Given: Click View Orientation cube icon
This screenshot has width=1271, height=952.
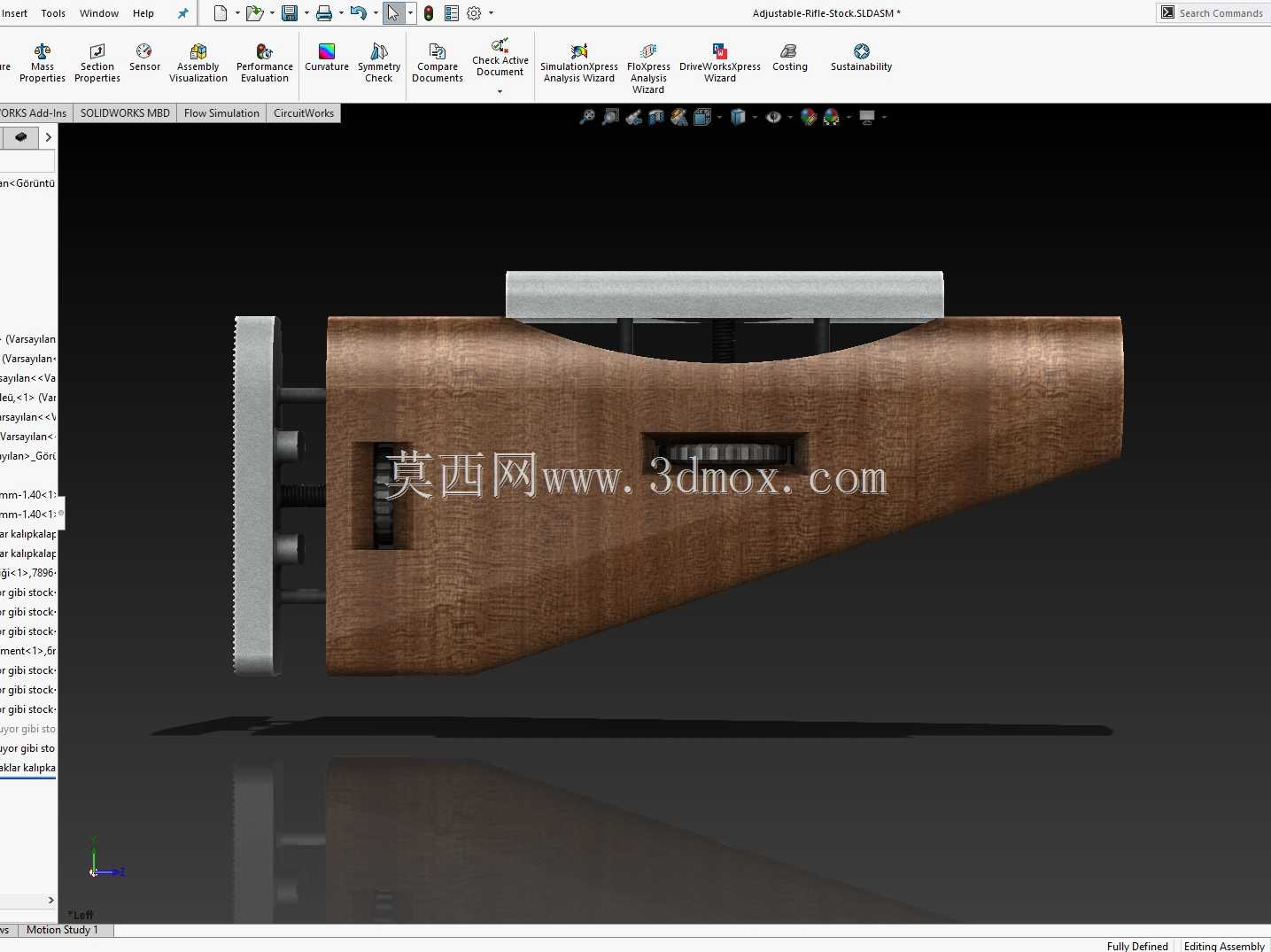Looking at the screenshot, I should point(702,117).
